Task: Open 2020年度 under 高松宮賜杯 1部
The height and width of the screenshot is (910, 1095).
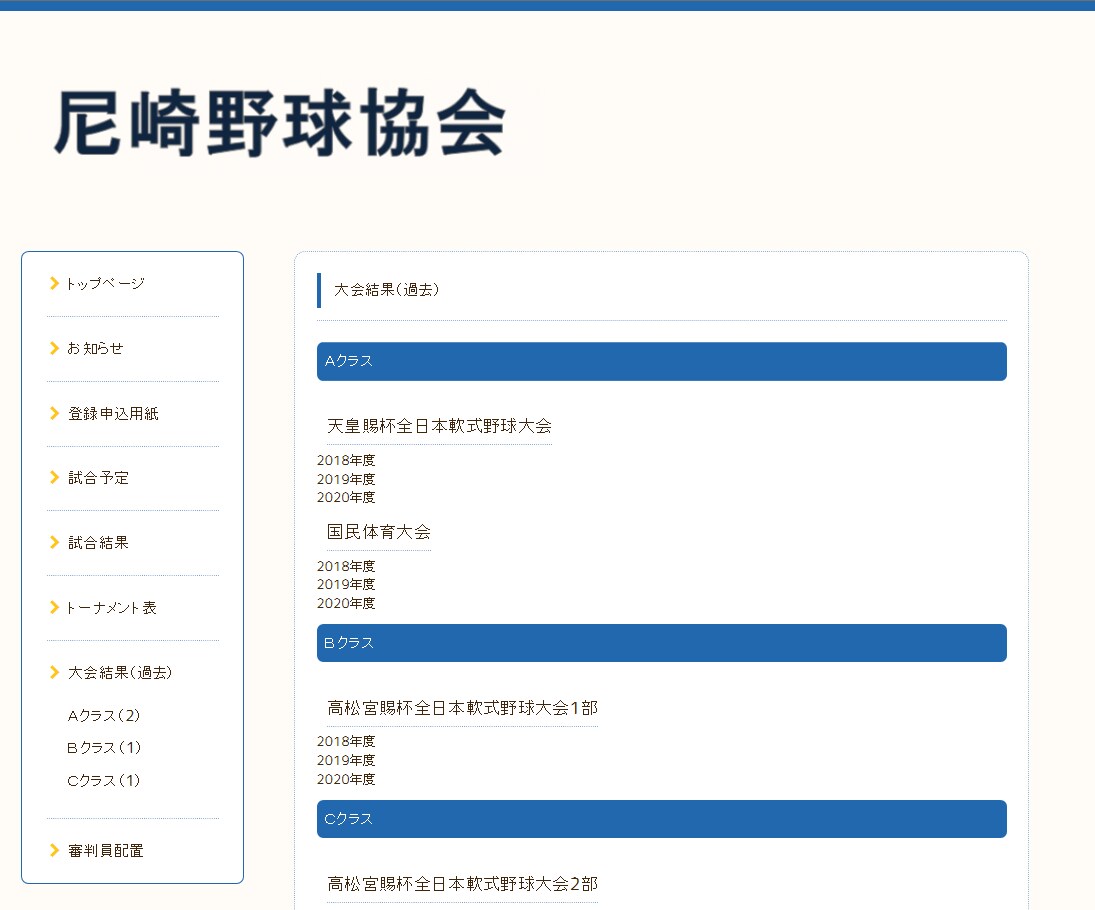Action: pyautogui.click(x=346, y=779)
